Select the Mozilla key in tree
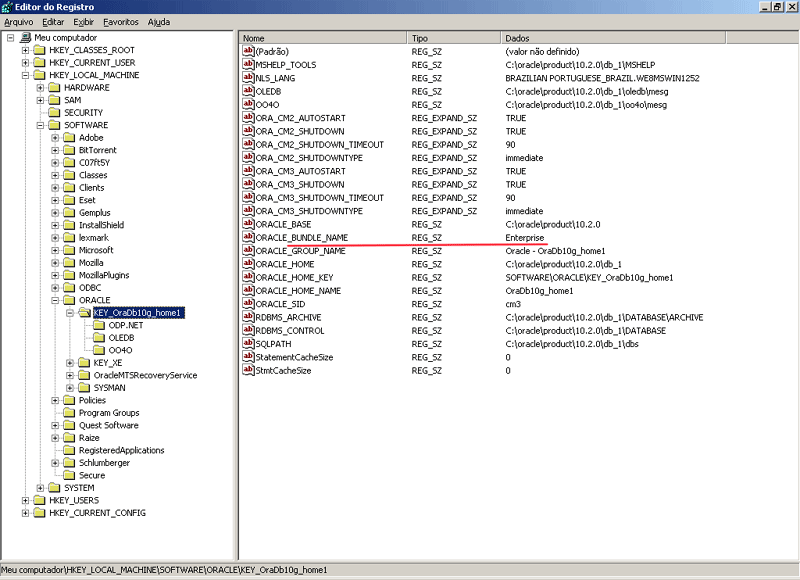800x580 pixels. tap(91, 263)
